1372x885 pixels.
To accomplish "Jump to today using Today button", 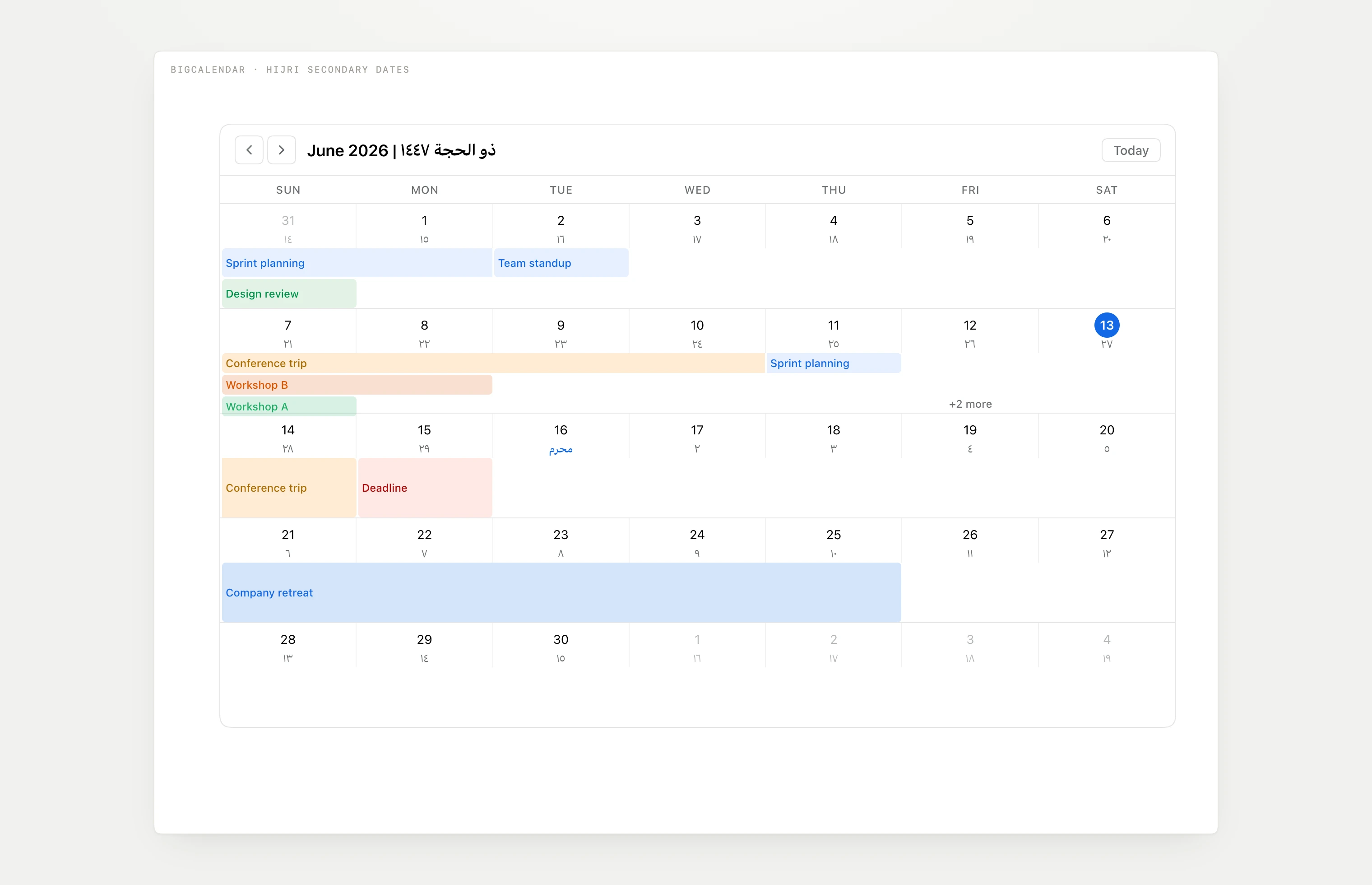I will 1130,150.
